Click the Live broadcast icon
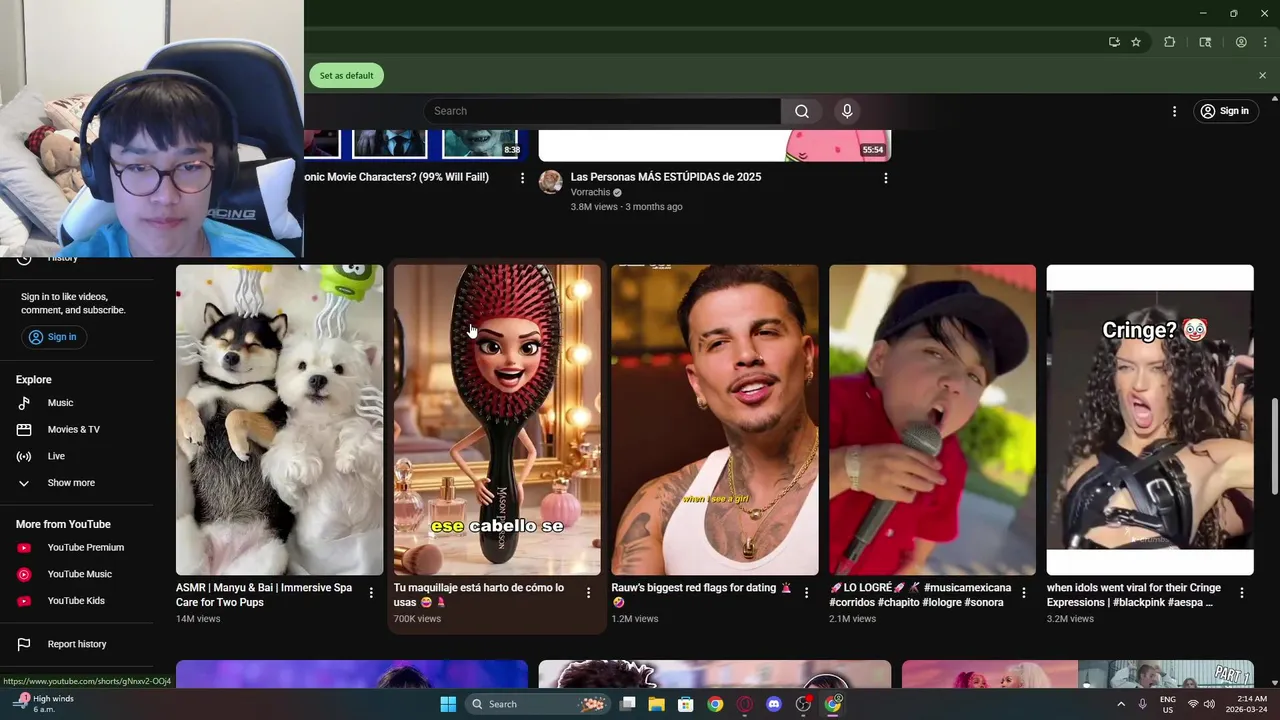This screenshot has height=720, width=1280. [x=24, y=456]
